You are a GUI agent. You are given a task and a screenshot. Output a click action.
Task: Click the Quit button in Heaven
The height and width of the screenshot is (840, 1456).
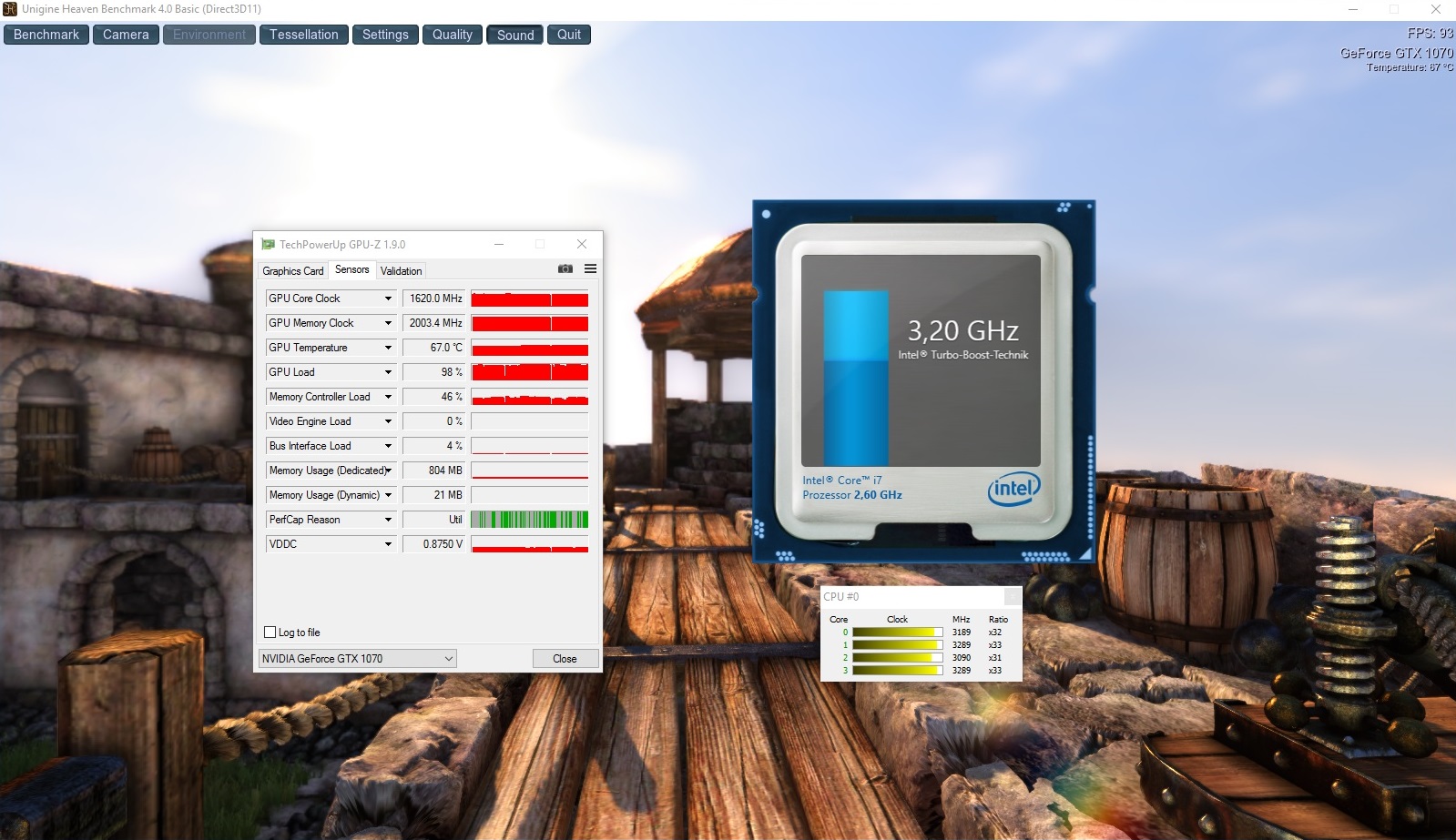coord(569,35)
